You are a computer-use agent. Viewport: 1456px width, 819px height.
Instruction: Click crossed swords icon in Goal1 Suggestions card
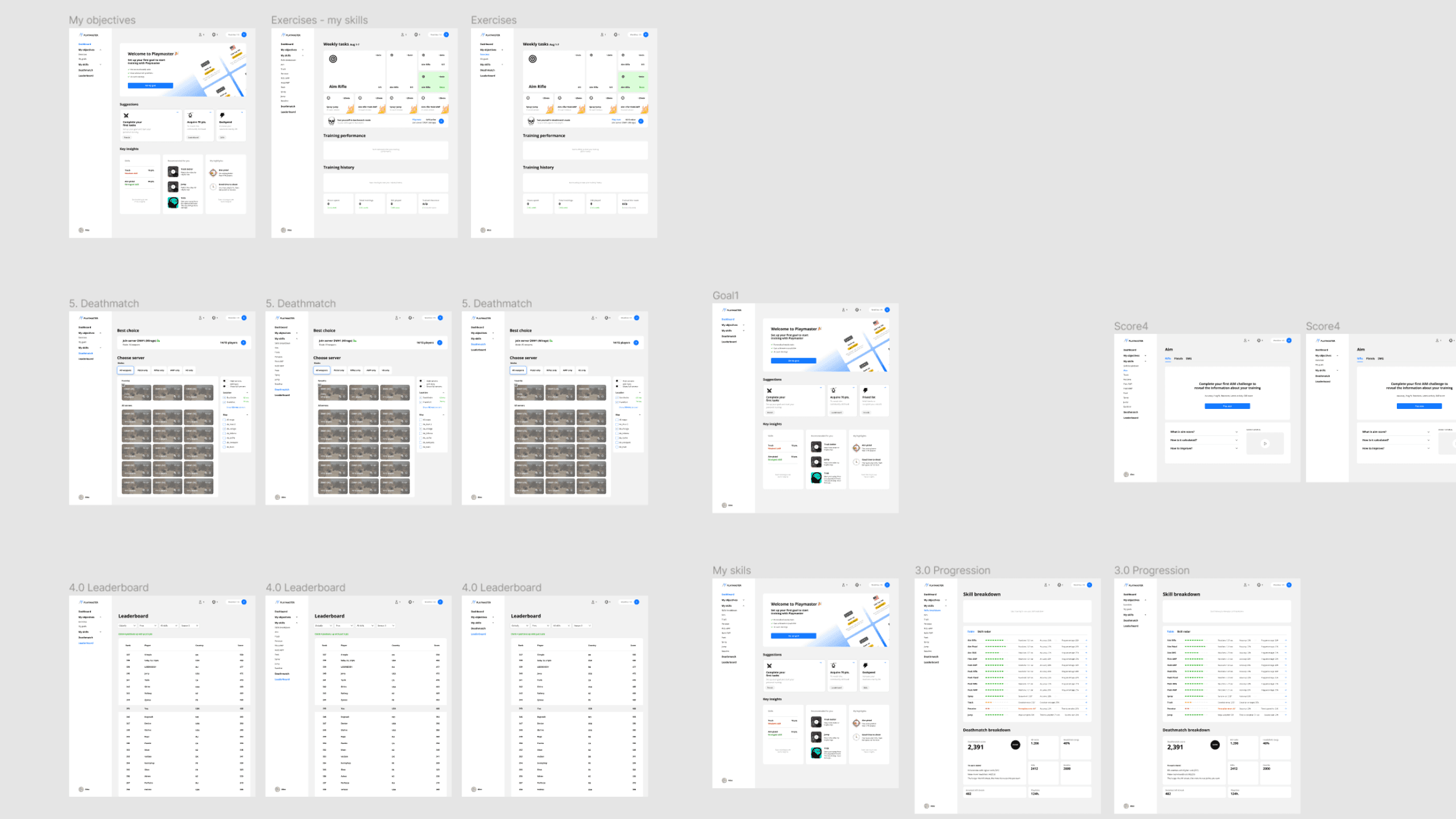pos(769,391)
